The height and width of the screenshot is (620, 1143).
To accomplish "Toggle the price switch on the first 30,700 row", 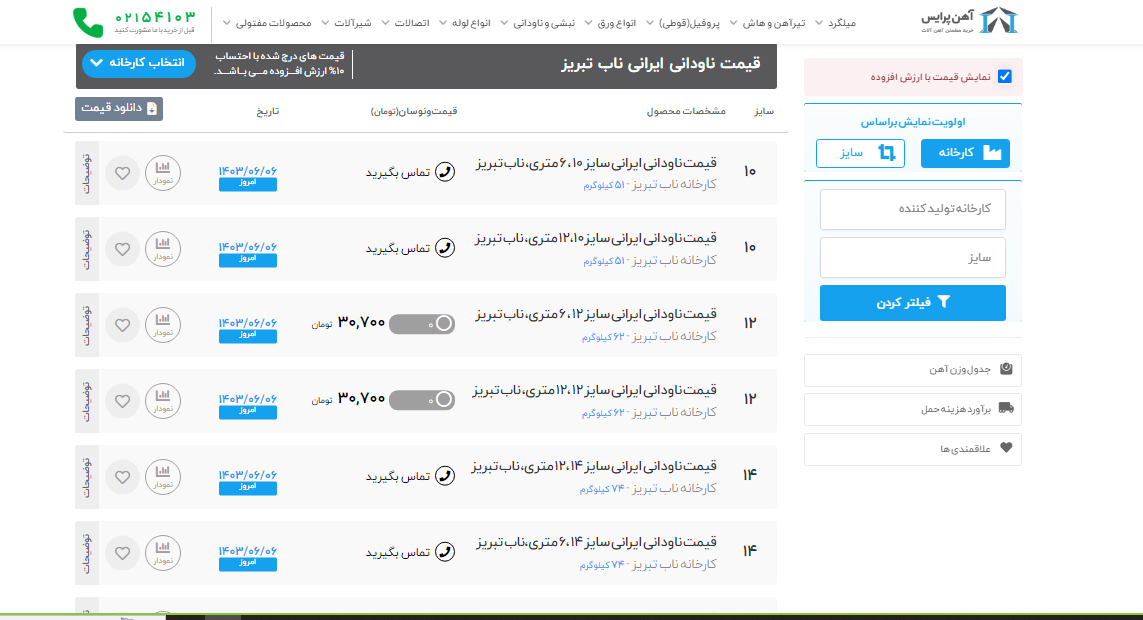I will (x=421, y=323).
